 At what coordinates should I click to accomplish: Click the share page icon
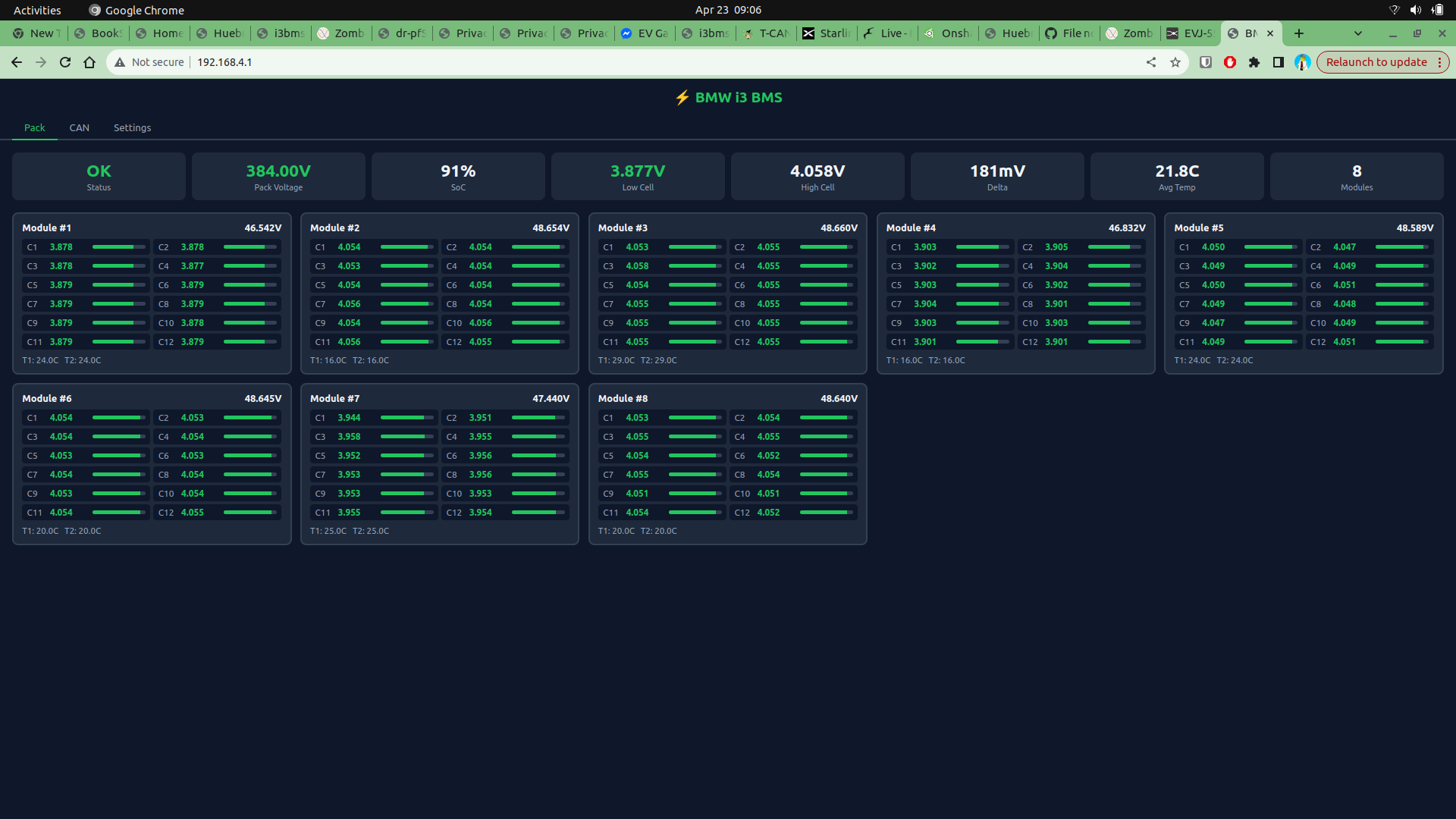point(1151,62)
